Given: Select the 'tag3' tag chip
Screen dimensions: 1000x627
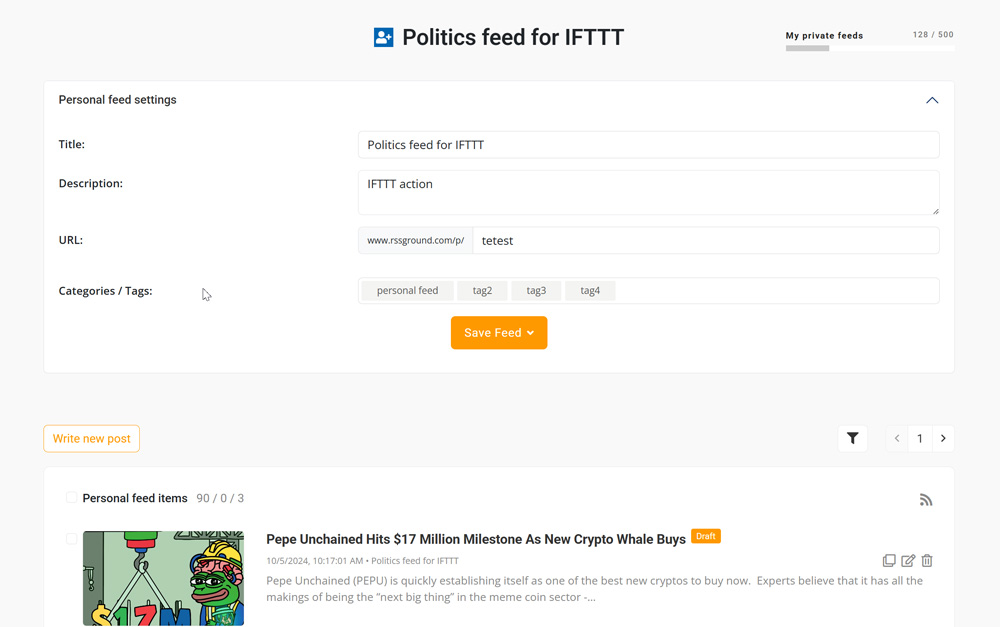Looking at the screenshot, I should 536,291.
